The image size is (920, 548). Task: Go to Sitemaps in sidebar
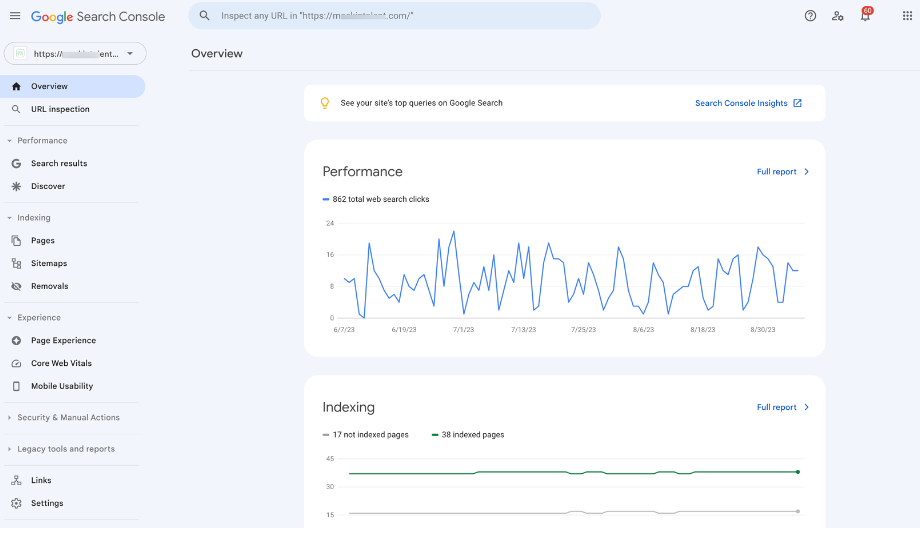click(x=48, y=263)
